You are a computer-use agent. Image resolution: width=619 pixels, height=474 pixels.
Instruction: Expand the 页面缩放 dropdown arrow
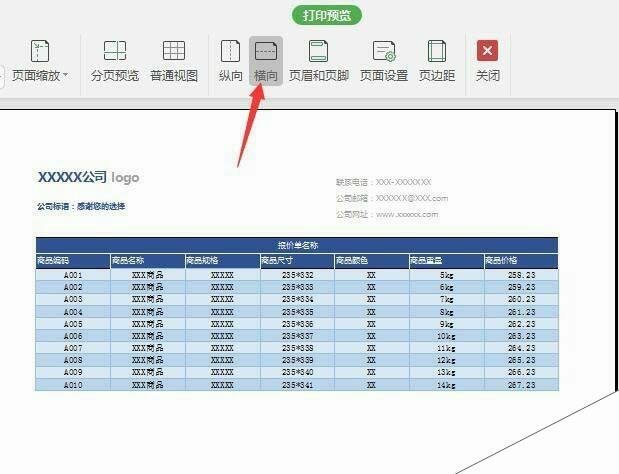pyautogui.click(x=66, y=74)
